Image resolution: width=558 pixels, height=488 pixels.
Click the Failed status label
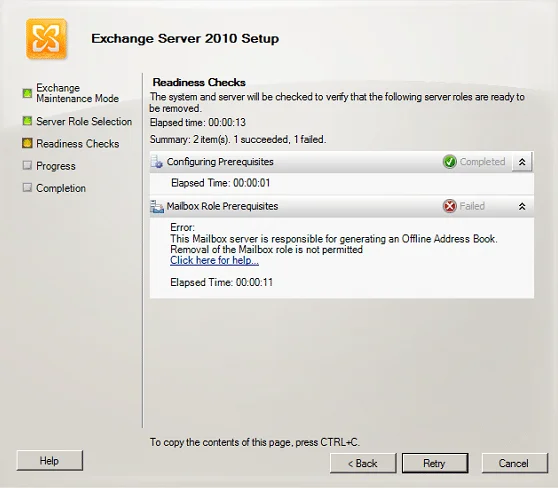point(472,206)
